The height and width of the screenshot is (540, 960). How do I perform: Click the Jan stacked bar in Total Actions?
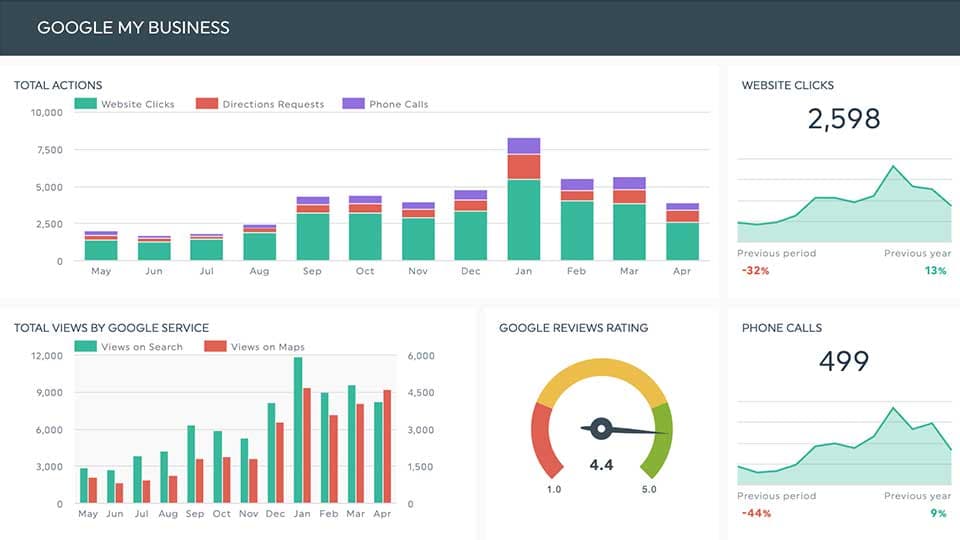point(524,199)
